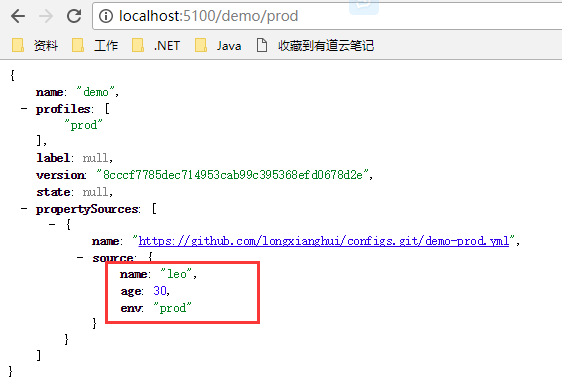Open the 资料 bookmark folder
Viewport: 562px width, 391px height.
click(x=35, y=46)
